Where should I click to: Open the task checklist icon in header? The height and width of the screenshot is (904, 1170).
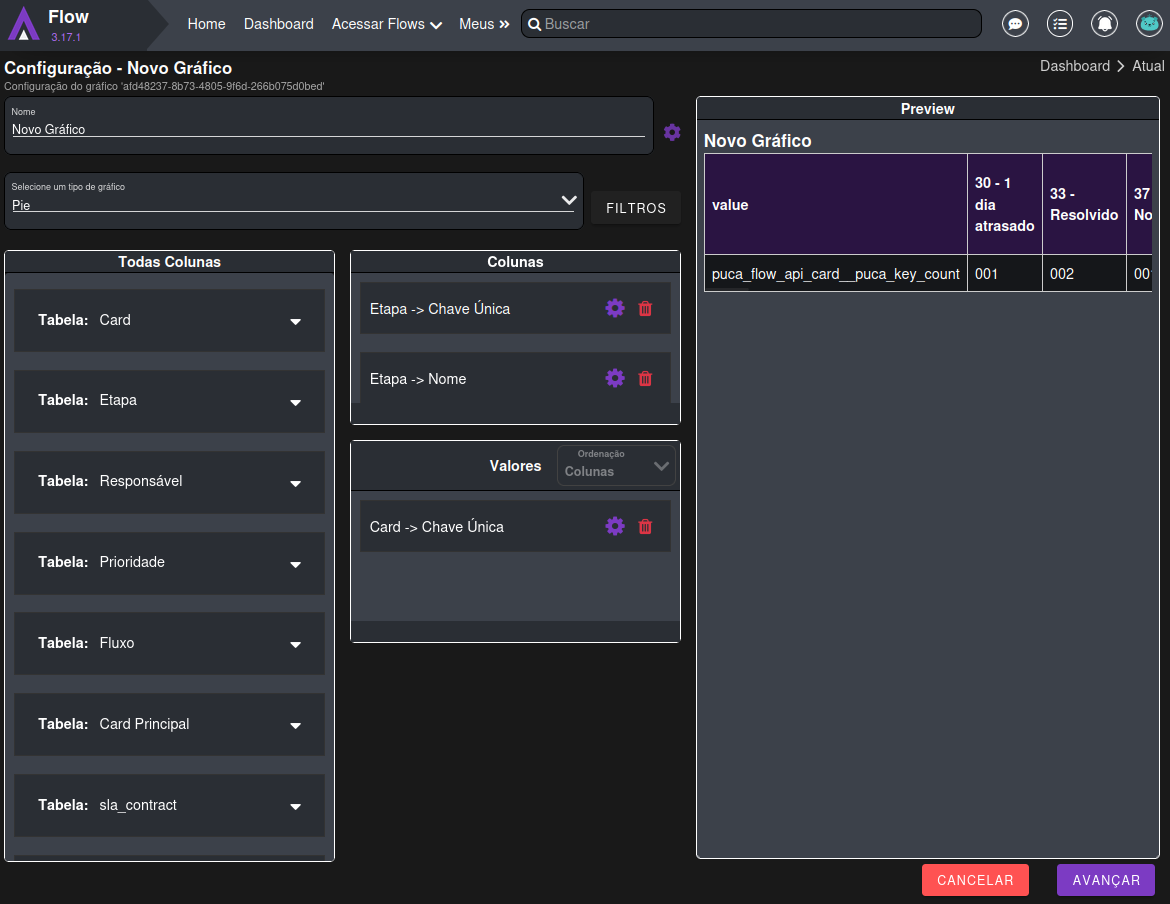(1060, 24)
